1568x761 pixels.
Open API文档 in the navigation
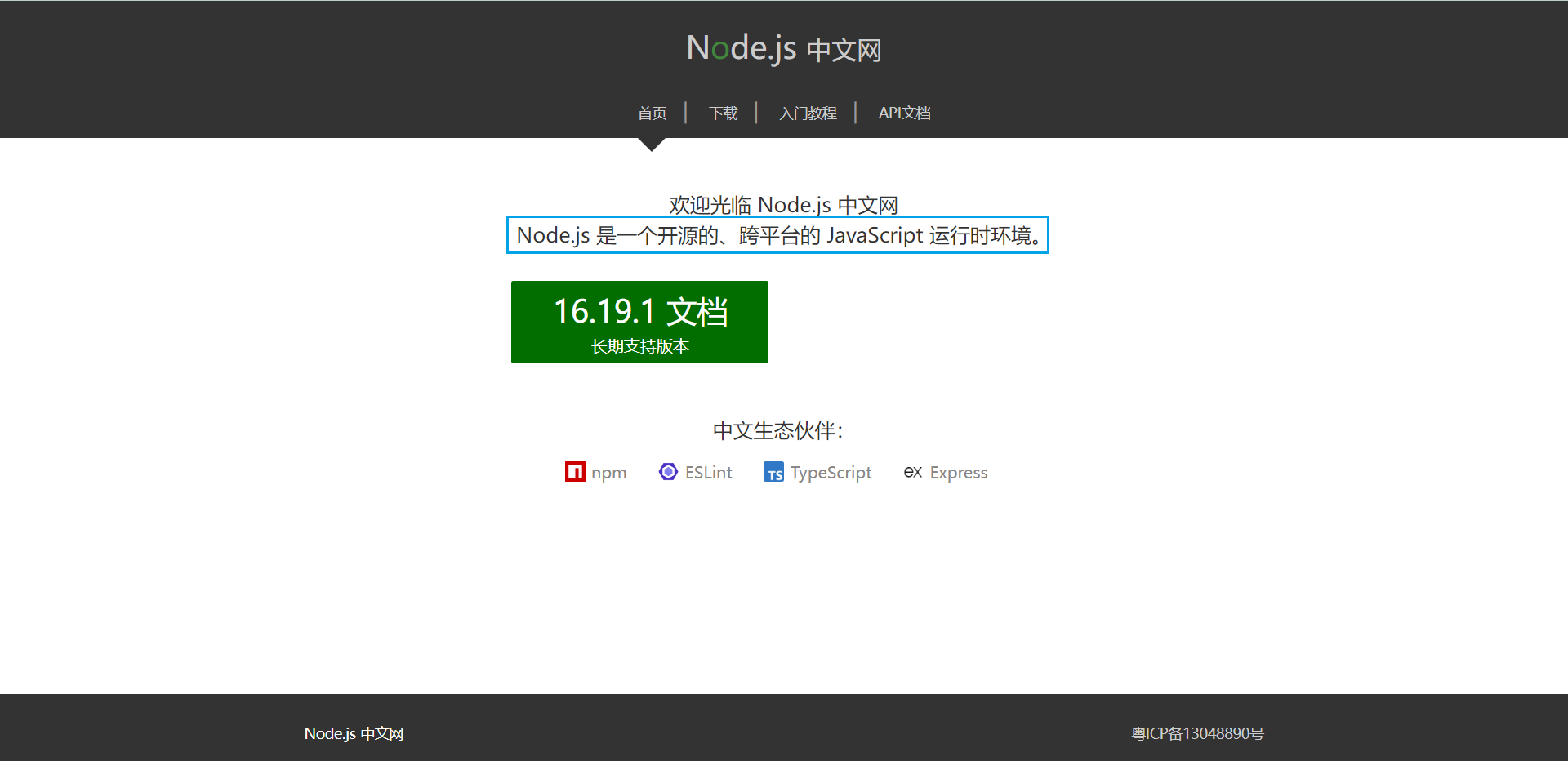coord(904,113)
